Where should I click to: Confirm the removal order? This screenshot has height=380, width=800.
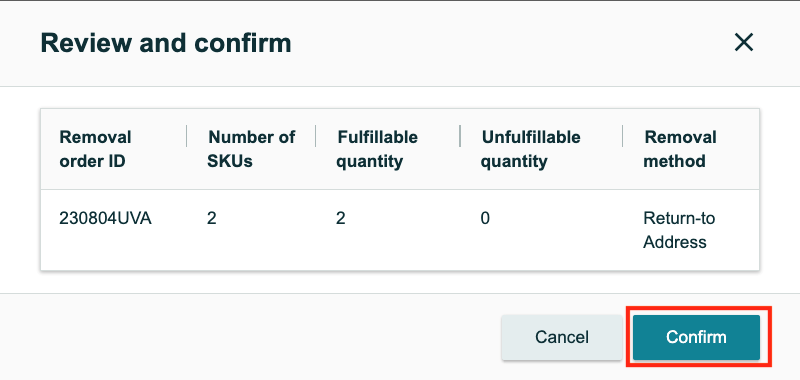(696, 337)
